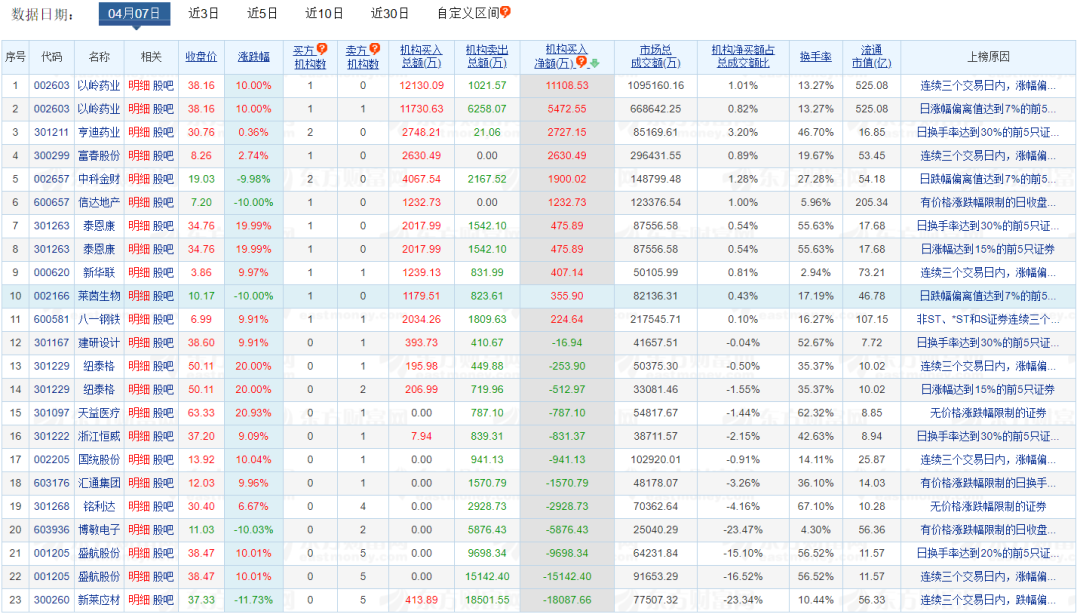Viewport: 1080px width, 614px height.
Task: Click the red help icon beside 卖方机构数
Action: [375, 48]
